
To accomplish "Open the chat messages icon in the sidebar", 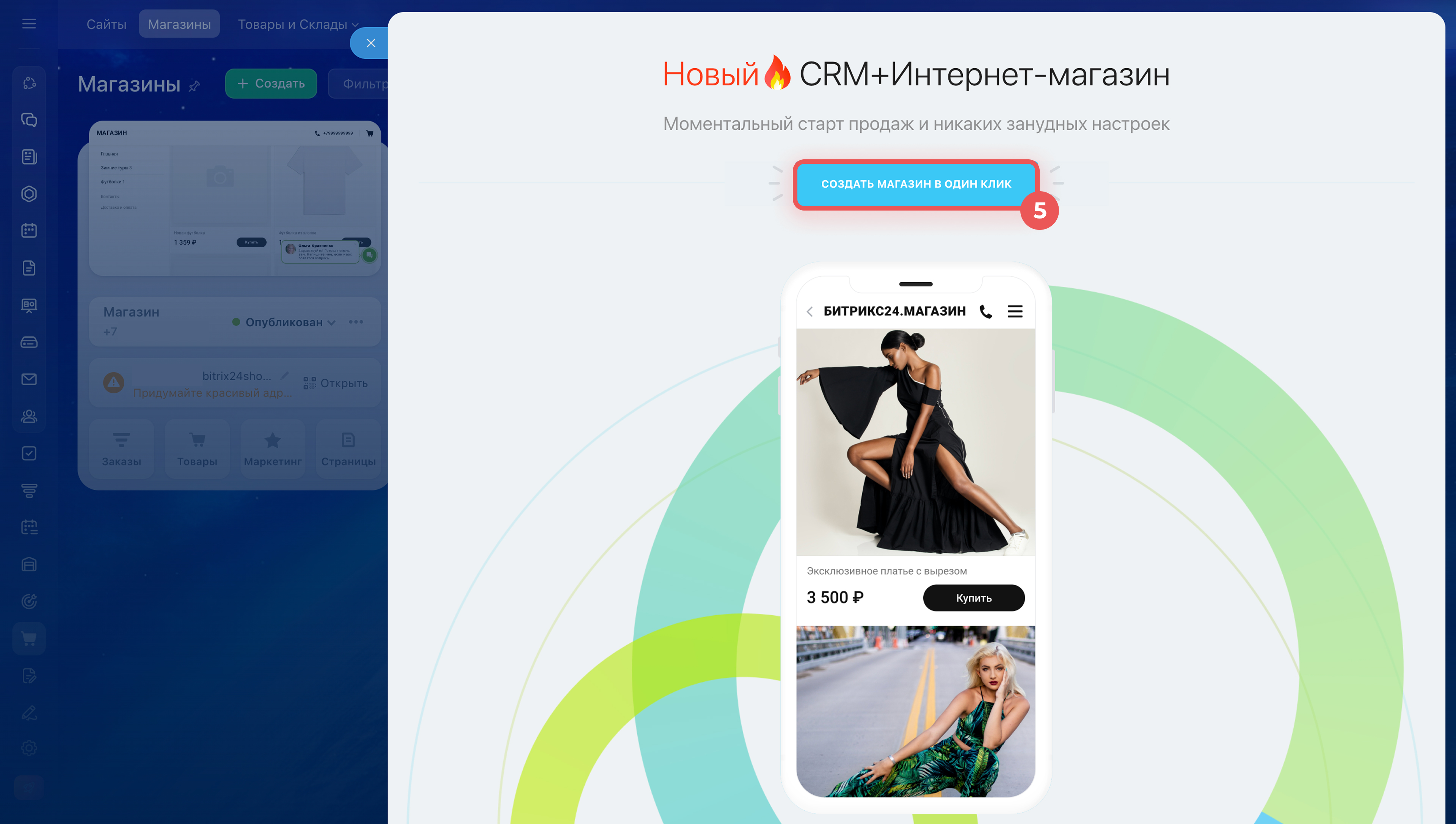I will tap(29, 120).
